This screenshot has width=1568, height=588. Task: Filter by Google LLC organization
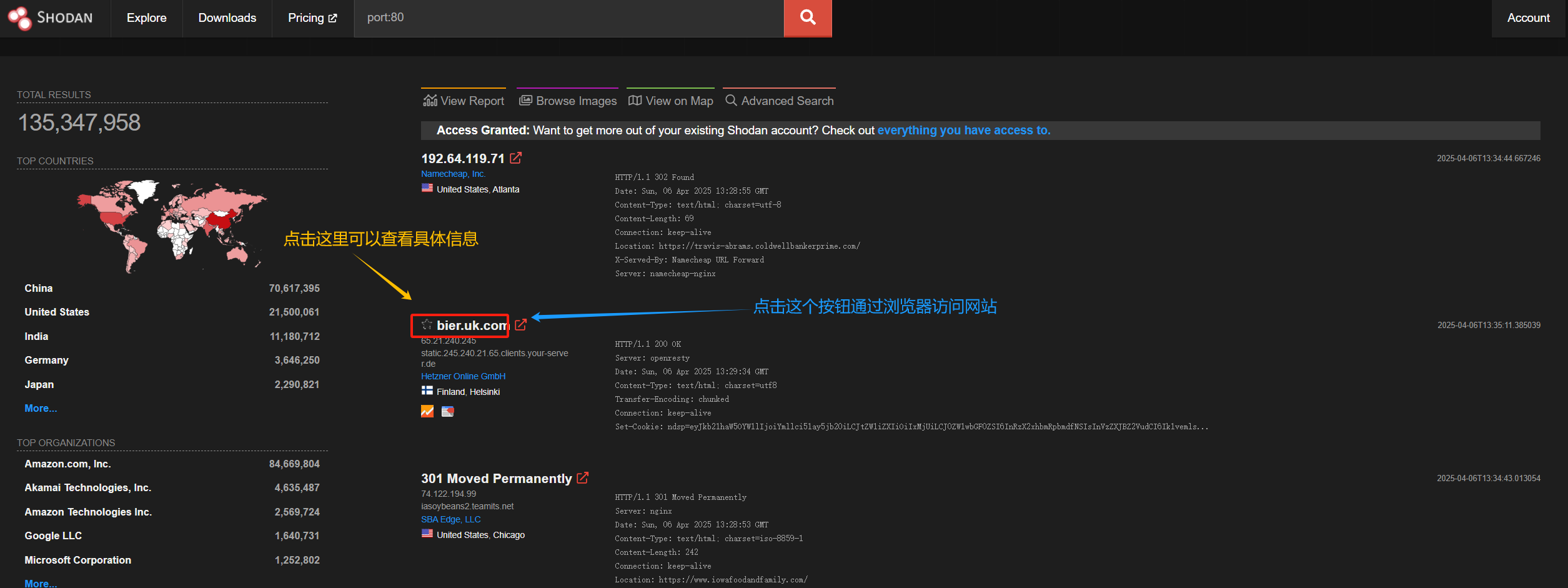click(53, 536)
